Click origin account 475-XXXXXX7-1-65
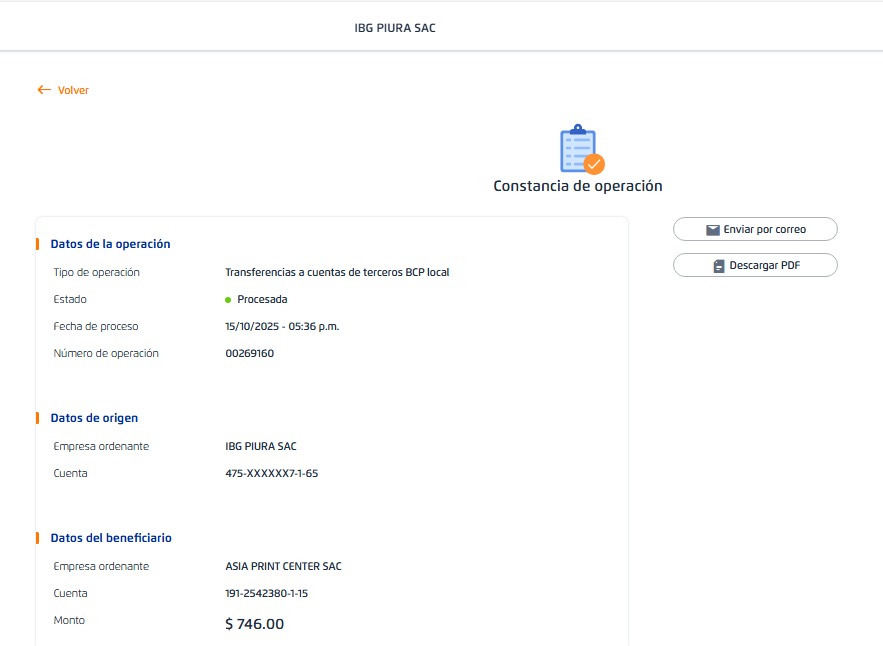The height and width of the screenshot is (646, 883). [272, 473]
